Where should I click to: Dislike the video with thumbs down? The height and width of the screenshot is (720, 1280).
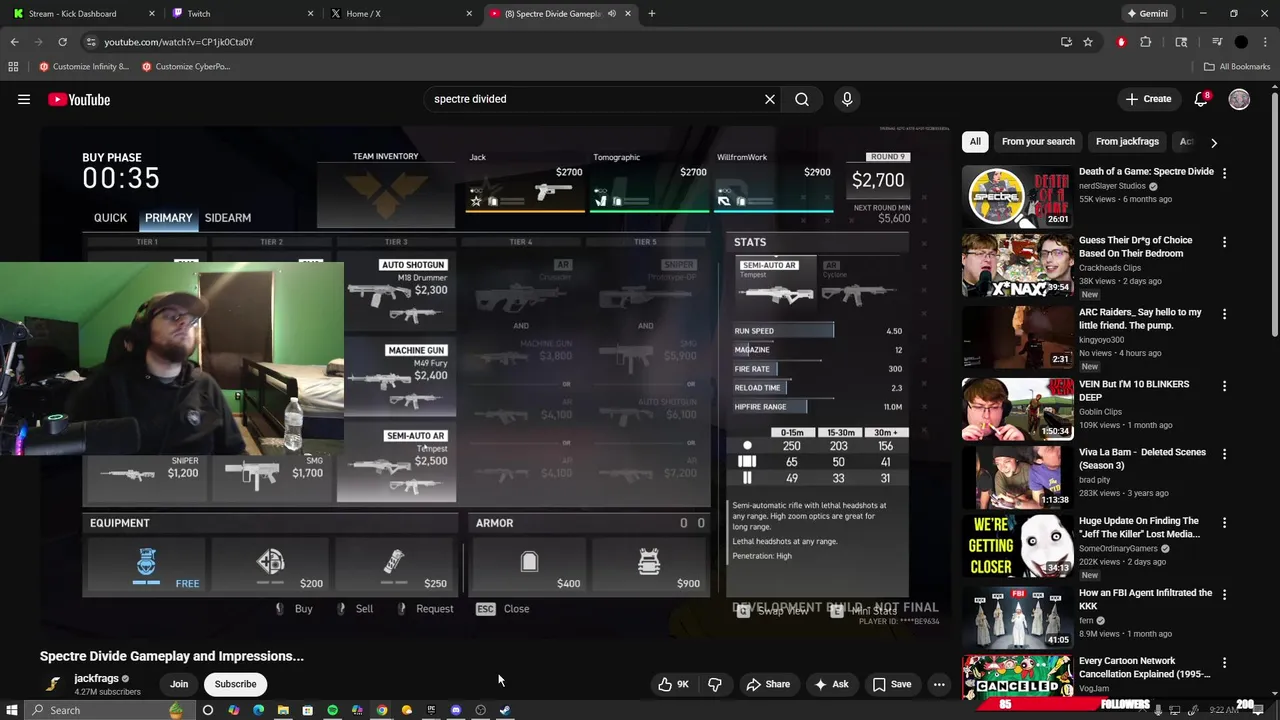pyautogui.click(x=714, y=684)
